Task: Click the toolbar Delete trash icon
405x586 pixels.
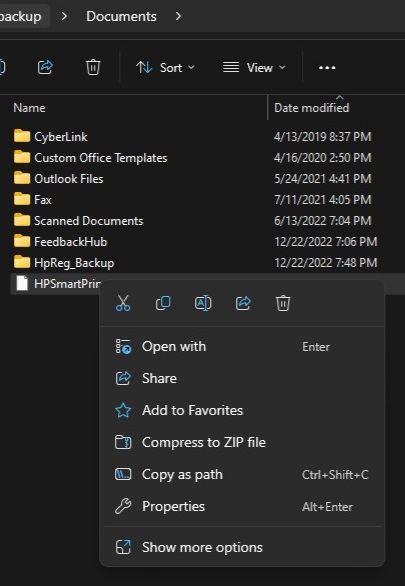Action: 93,68
